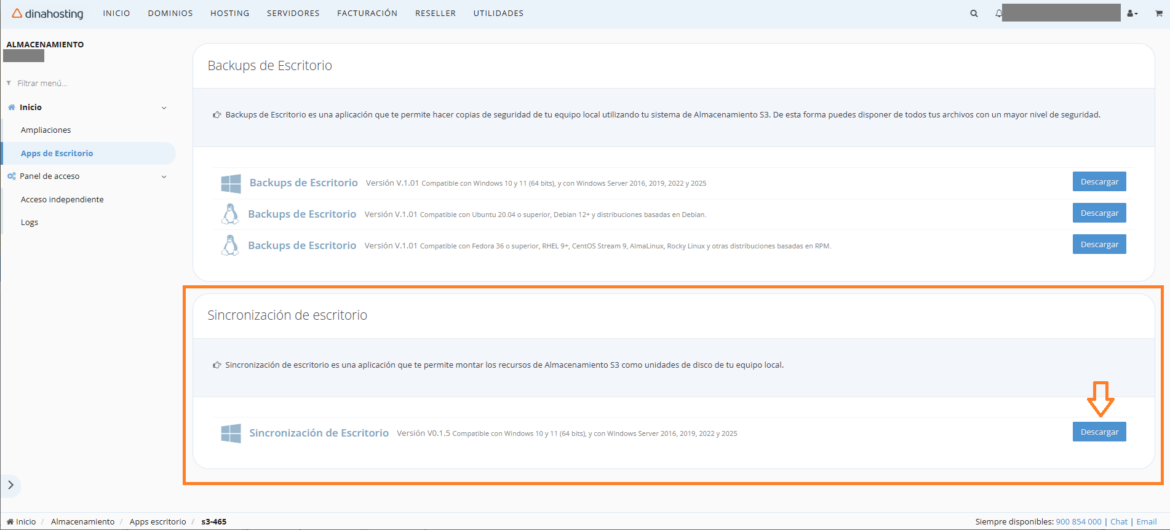Click the dinahosting logo
This screenshot has height=530, width=1170.
point(48,13)
